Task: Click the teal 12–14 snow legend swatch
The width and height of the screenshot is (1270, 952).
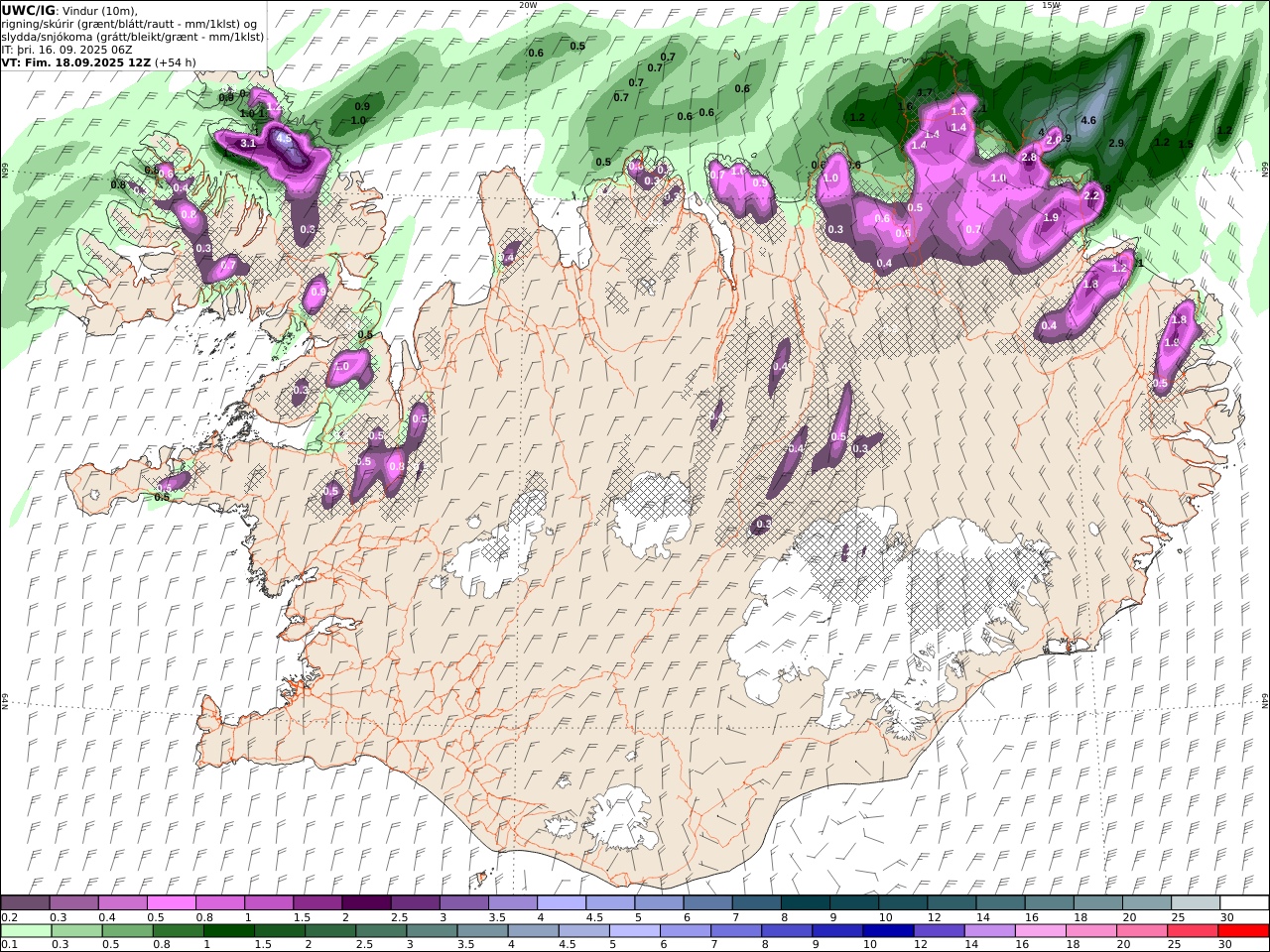Action: pos(952,902)
